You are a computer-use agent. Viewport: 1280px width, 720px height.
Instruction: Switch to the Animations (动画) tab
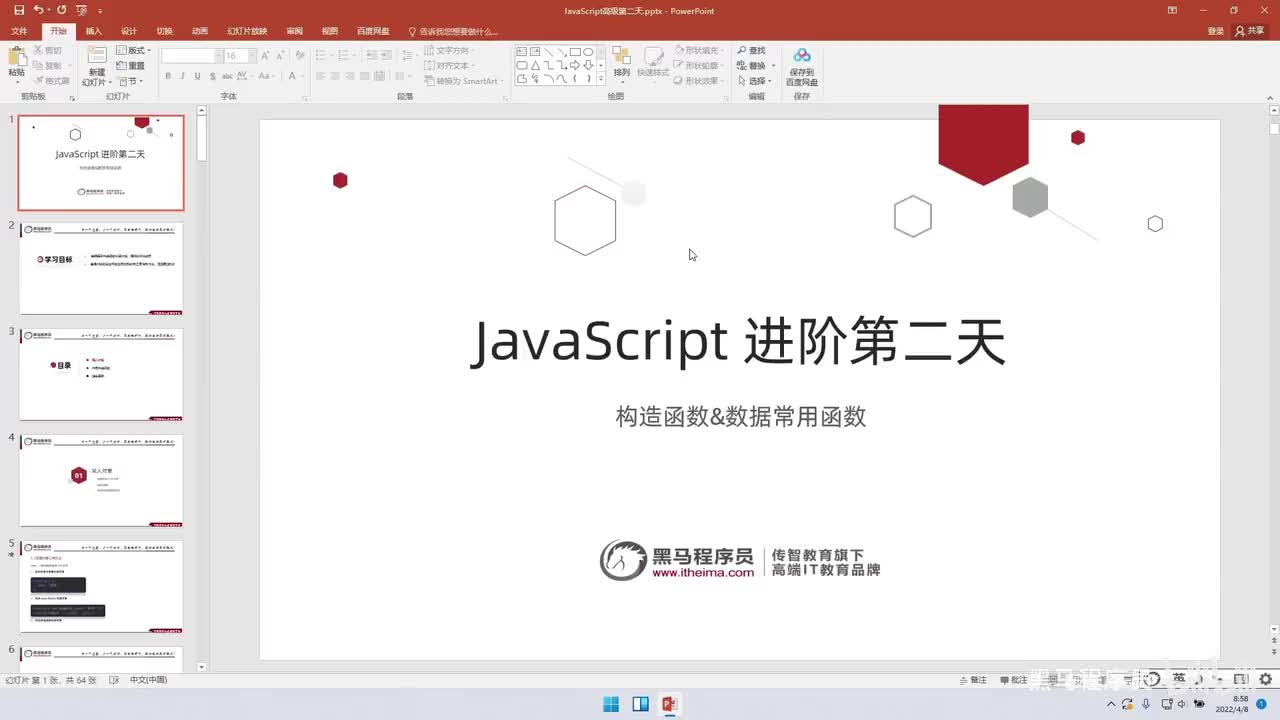point(200,31)
